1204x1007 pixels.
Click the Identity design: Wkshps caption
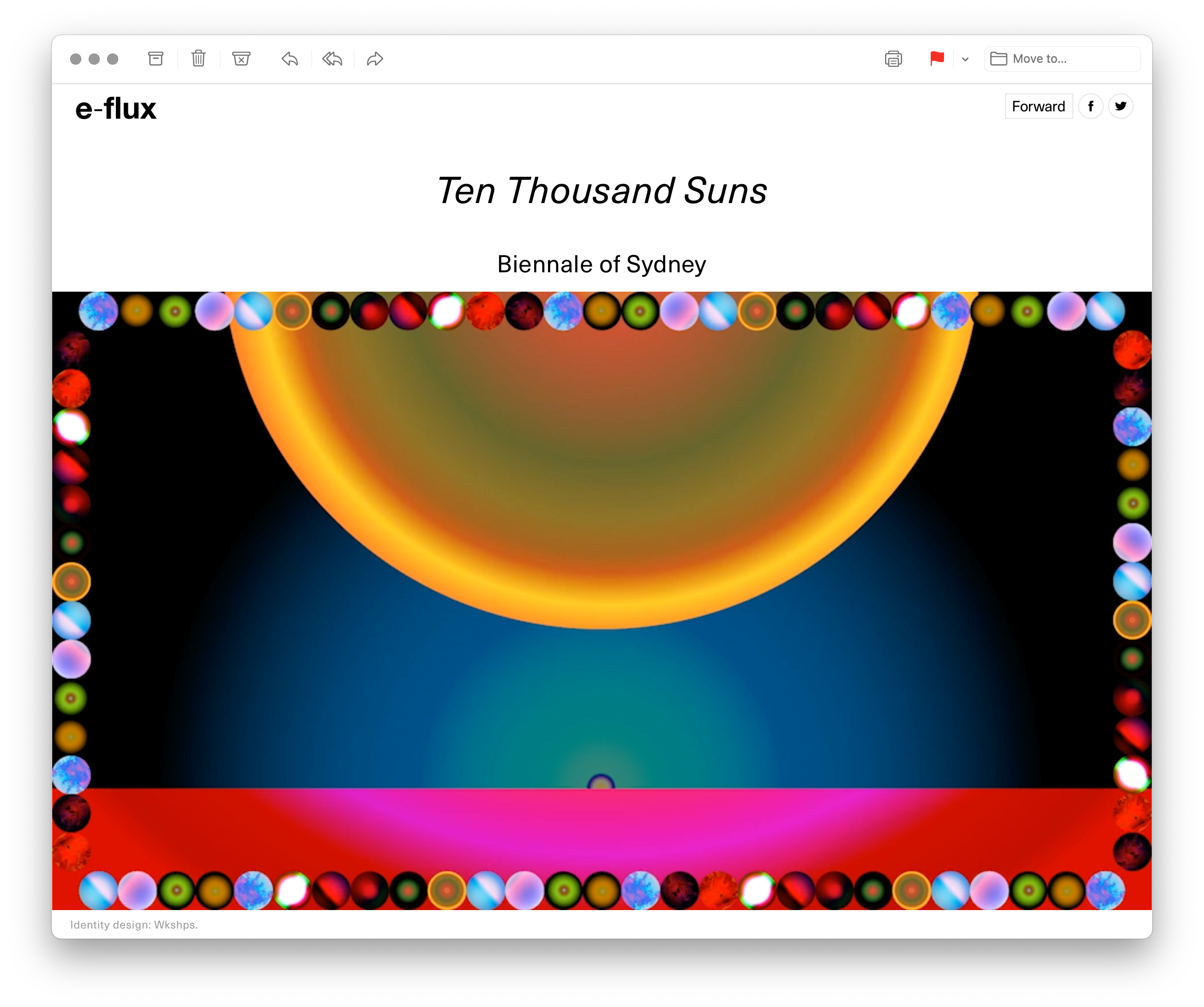pos(133,924)
